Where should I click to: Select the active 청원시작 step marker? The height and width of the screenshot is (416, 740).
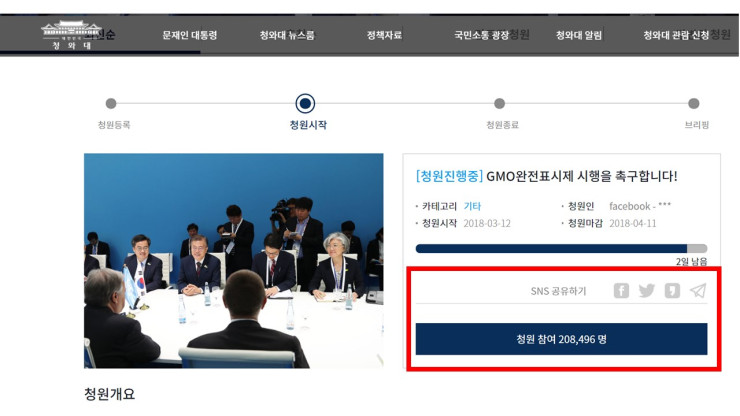click(x=305, y=103)
